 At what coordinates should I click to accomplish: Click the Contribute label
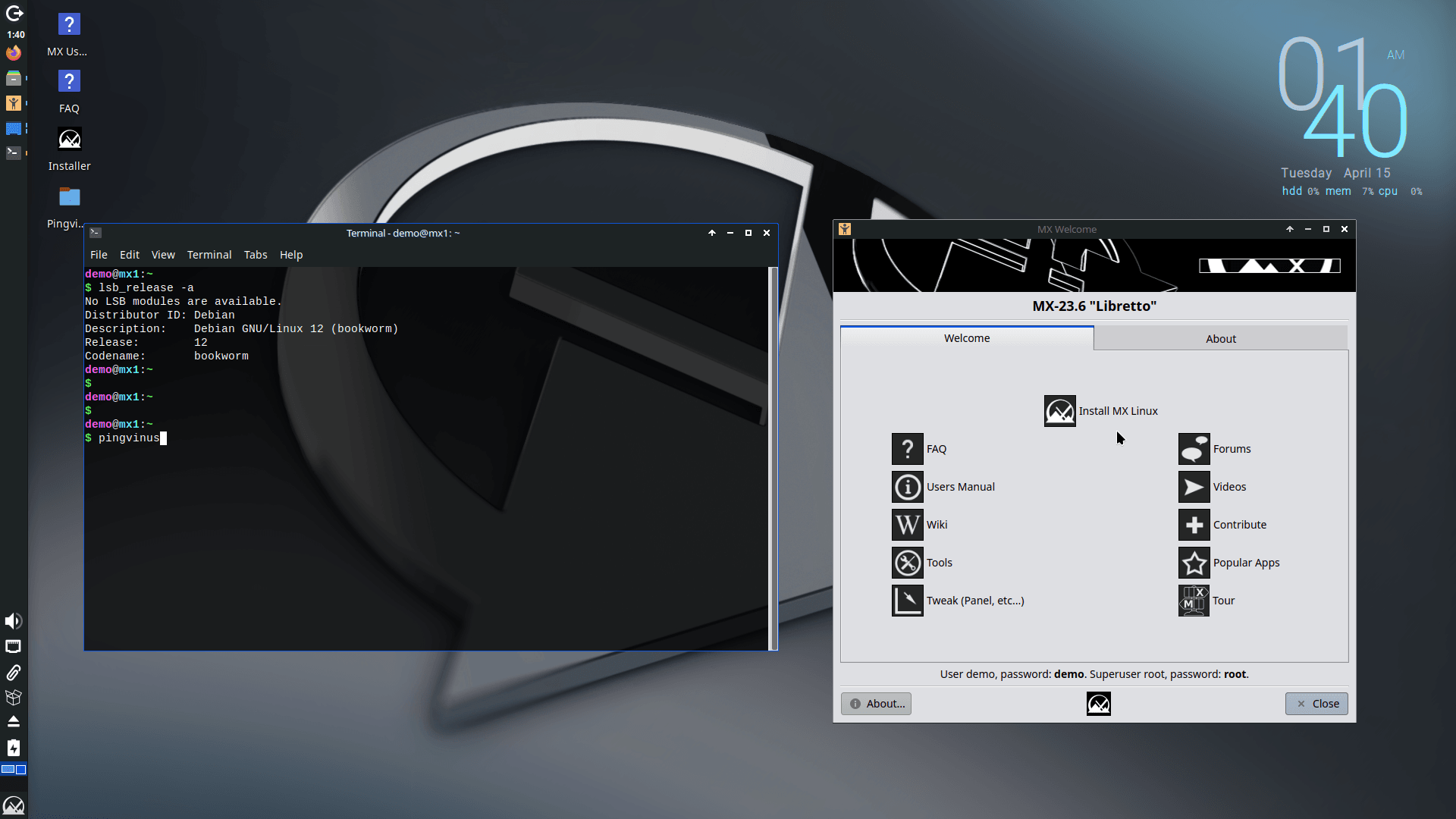(x=1239, y=525)
